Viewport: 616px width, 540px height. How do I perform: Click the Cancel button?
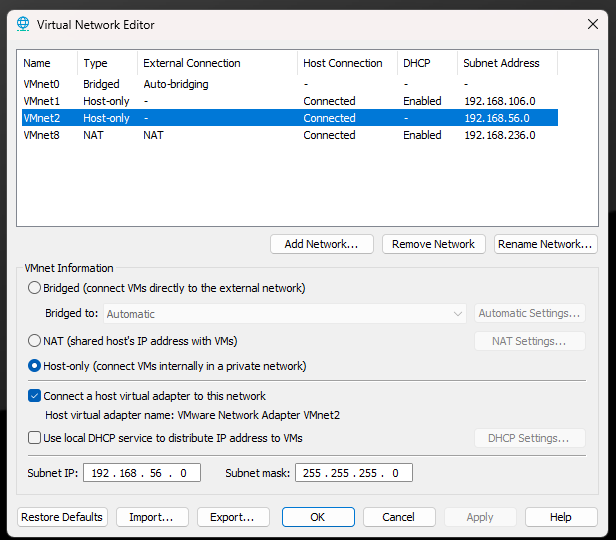pyautogui.click(x=399, y=517)
